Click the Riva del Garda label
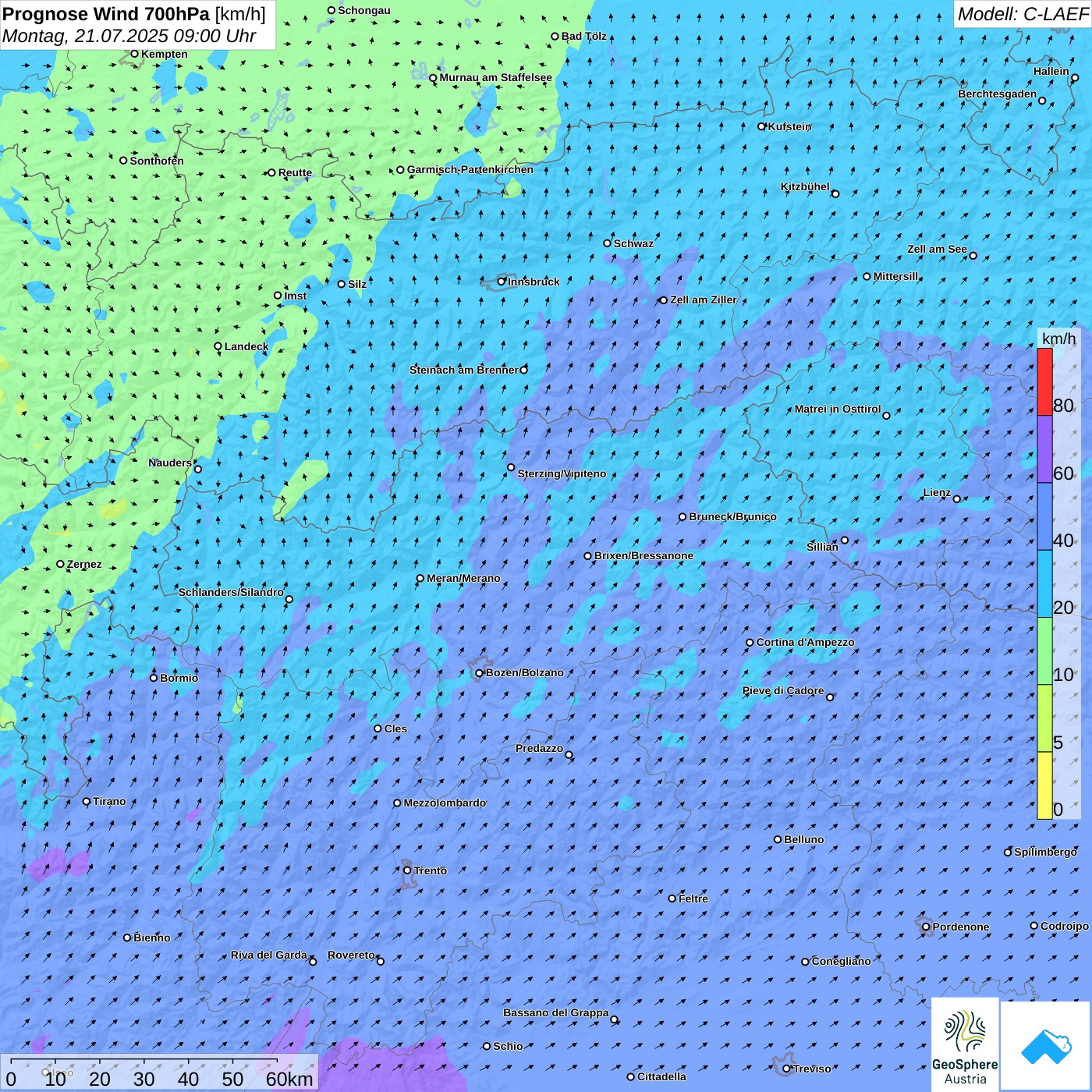Viewport: 1092px width, 1092px height. [269, 955]
